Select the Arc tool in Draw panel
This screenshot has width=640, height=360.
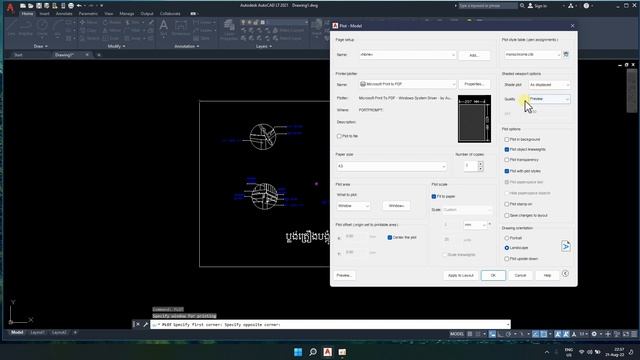coord(57,27)
